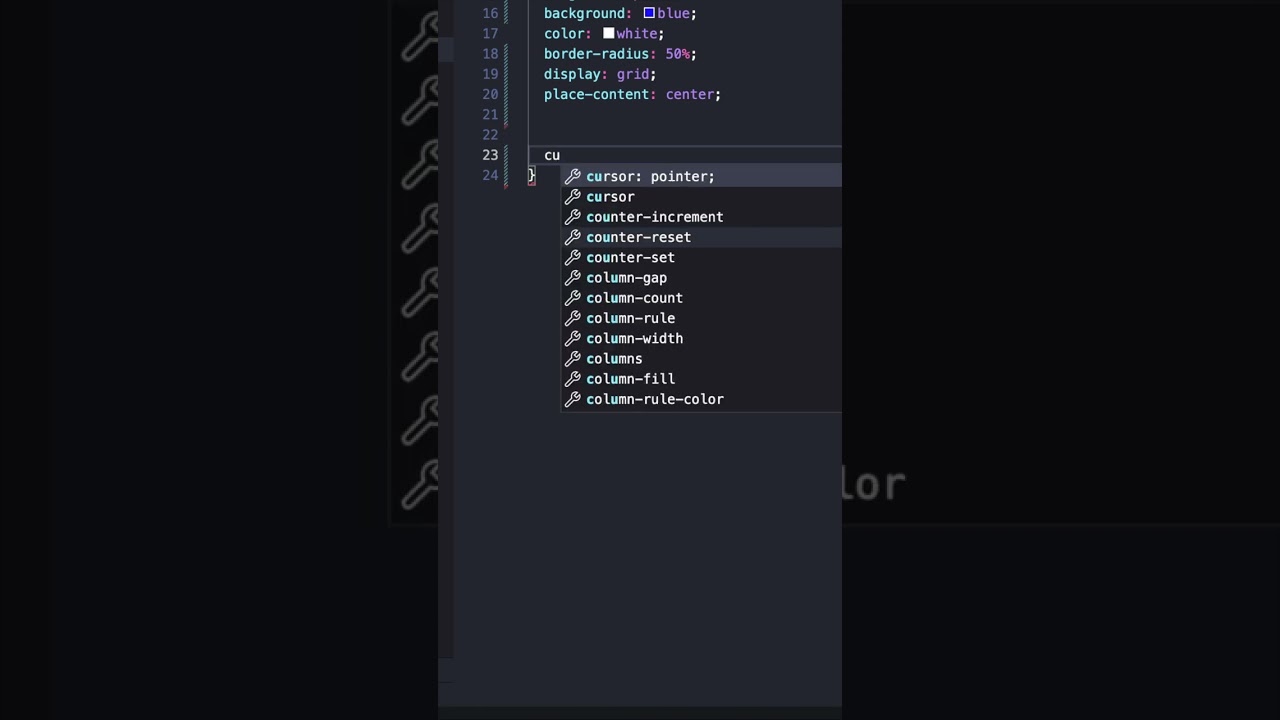Select 'column-gap' from the suggestion list
Image resolution: width=1280 pixels, height=720 pixels.
(701, 278)
